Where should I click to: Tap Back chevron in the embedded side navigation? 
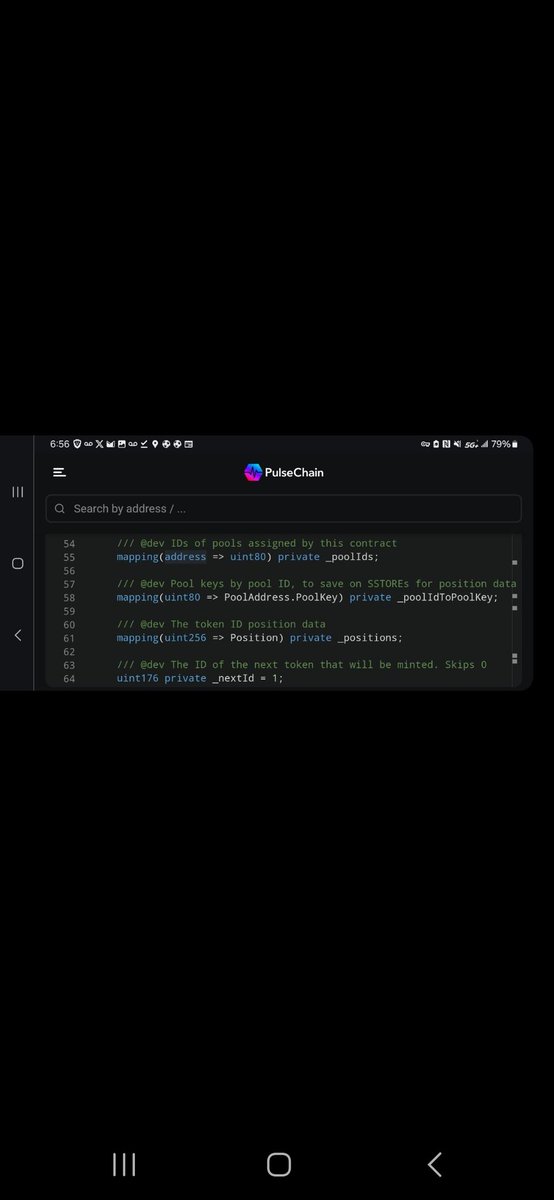pyautogui.click(x=17, y=635)
